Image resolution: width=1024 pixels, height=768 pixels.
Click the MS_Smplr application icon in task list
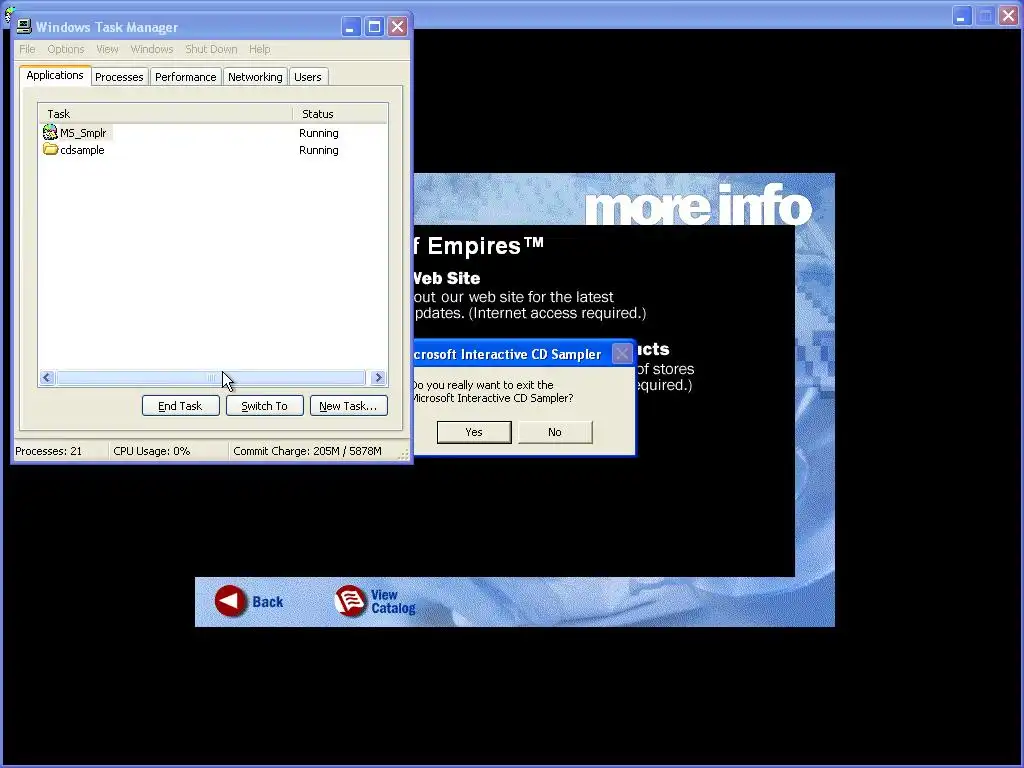coord(50,133)
